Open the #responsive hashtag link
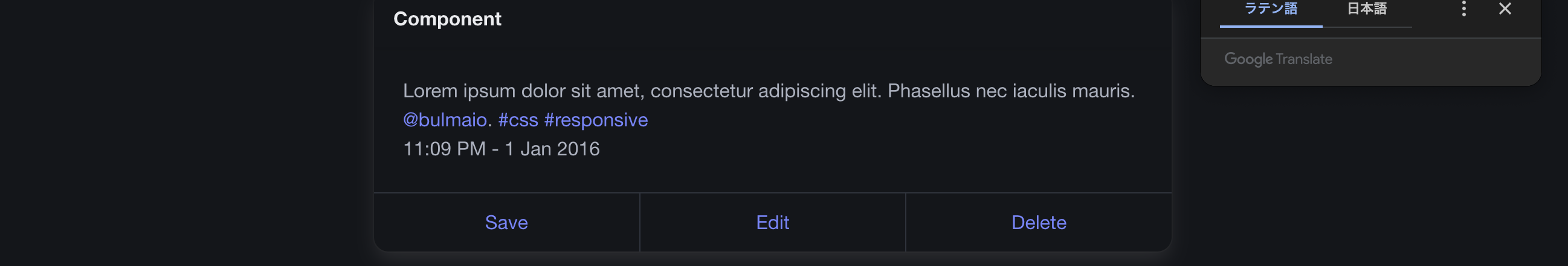 click(596, 120)
